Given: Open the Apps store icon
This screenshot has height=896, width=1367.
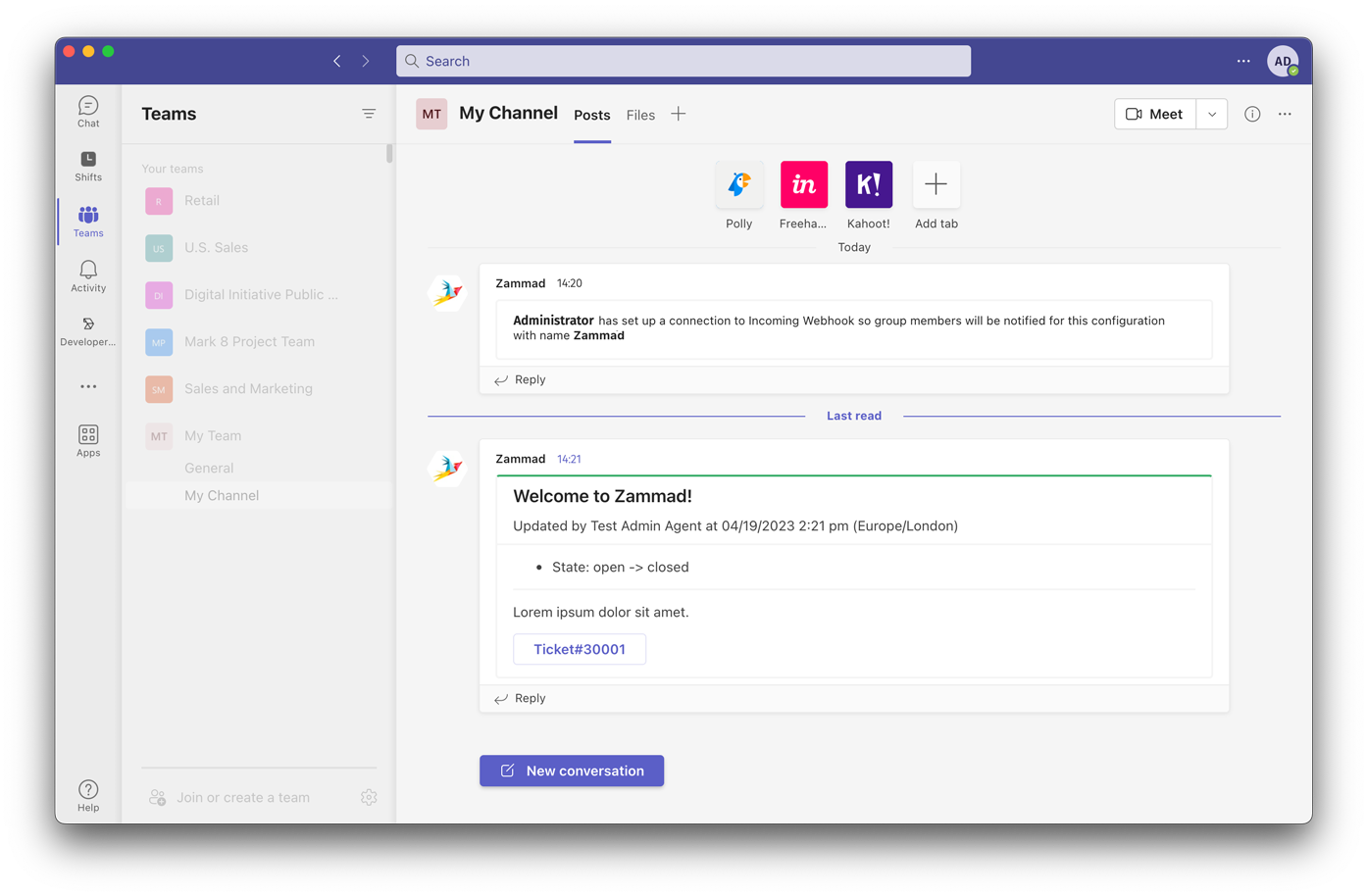Looking at the screenshot, I should [88, 441].
